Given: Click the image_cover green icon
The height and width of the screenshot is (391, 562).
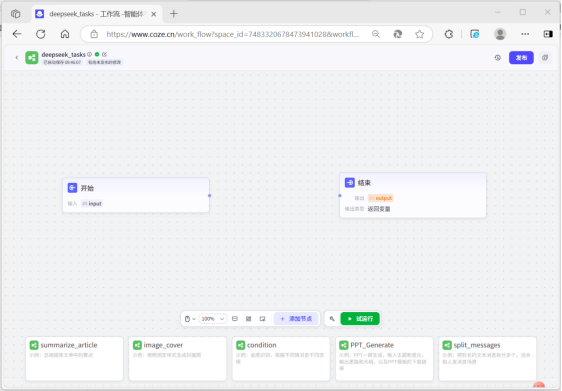Looking at the screenshot, I should [137, 345].
